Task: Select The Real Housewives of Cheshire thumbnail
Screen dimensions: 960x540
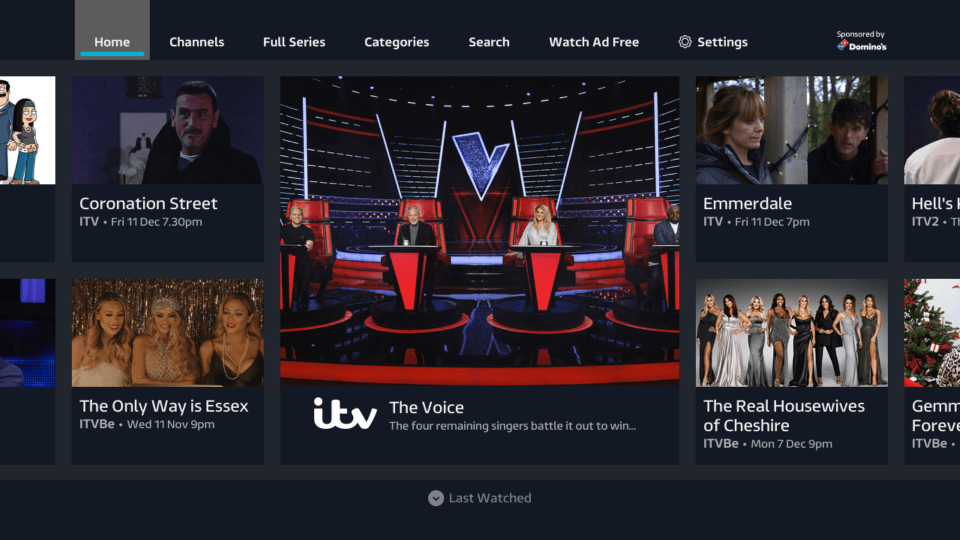Action: coord(792,332)
